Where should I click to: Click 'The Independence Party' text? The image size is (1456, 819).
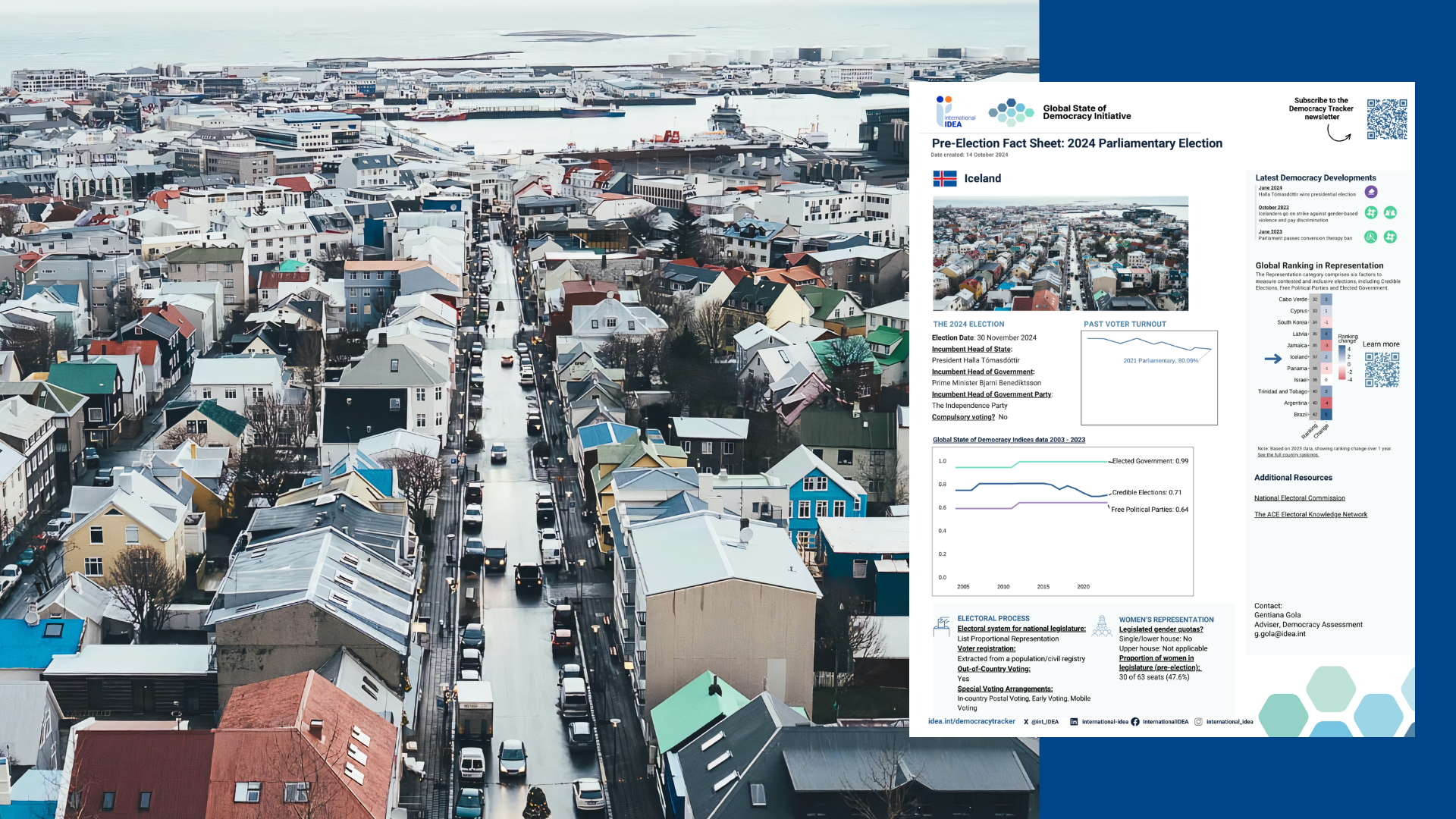point(969,406)
